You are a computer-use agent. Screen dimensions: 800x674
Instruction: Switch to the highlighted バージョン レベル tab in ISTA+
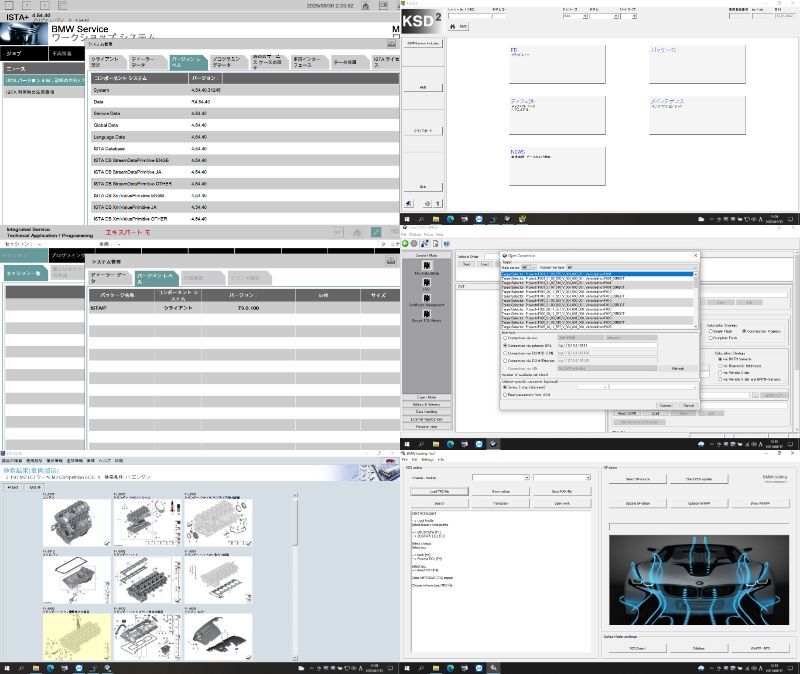(x=188, y=62)
